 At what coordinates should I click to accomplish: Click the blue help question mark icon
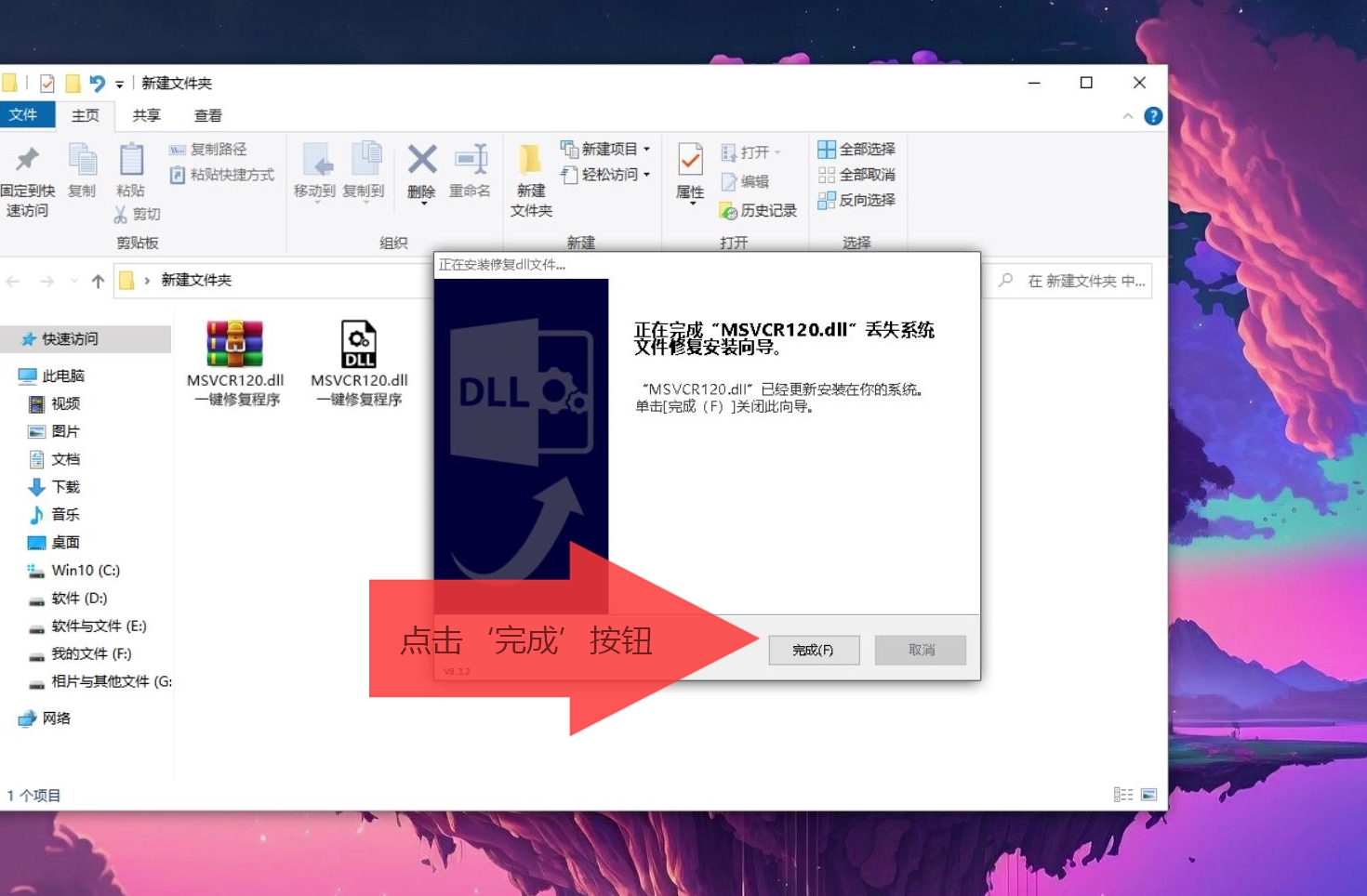(x=1153, y=116)
